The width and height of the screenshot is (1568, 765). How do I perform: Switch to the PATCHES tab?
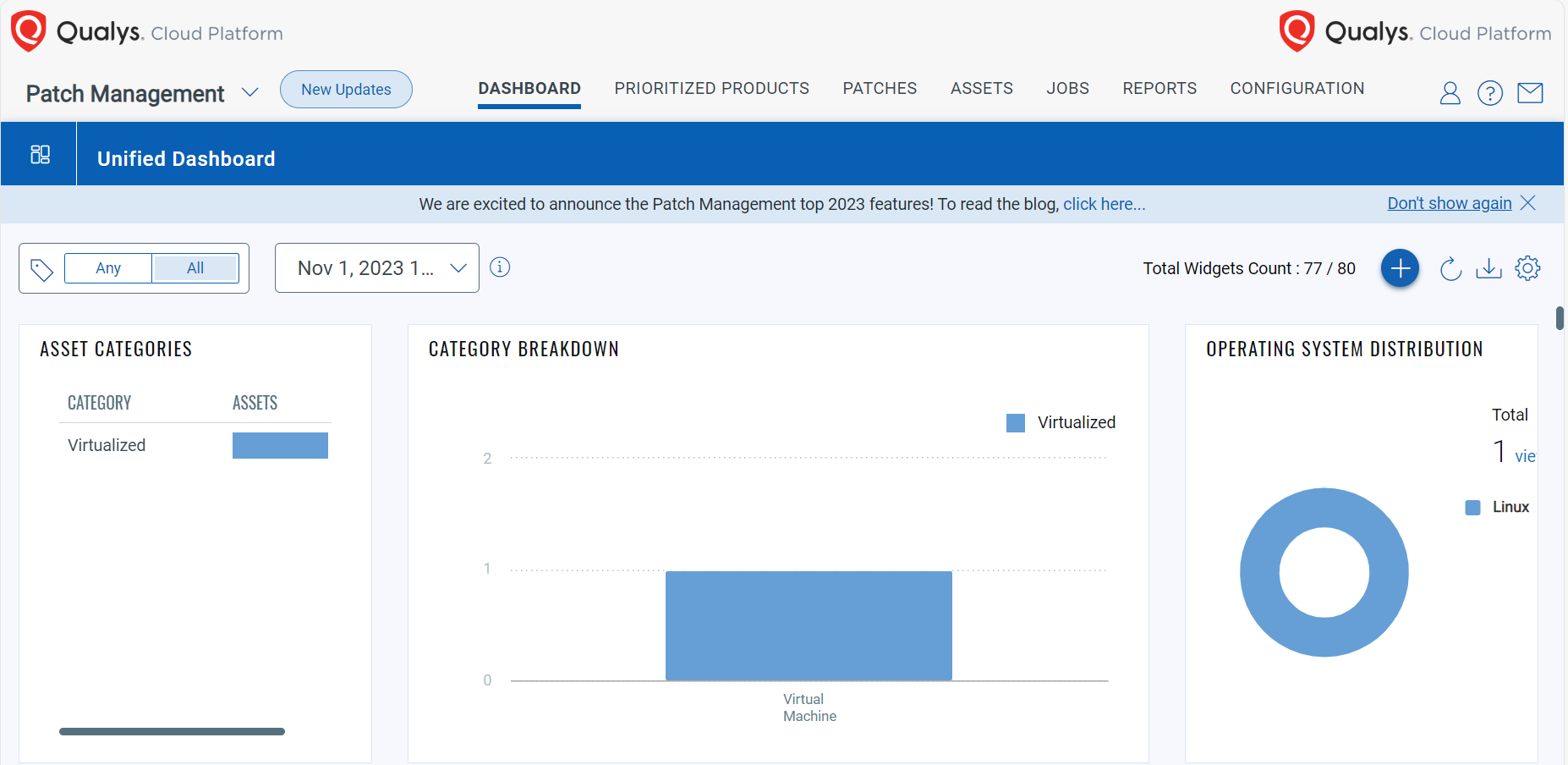(880, 88)
